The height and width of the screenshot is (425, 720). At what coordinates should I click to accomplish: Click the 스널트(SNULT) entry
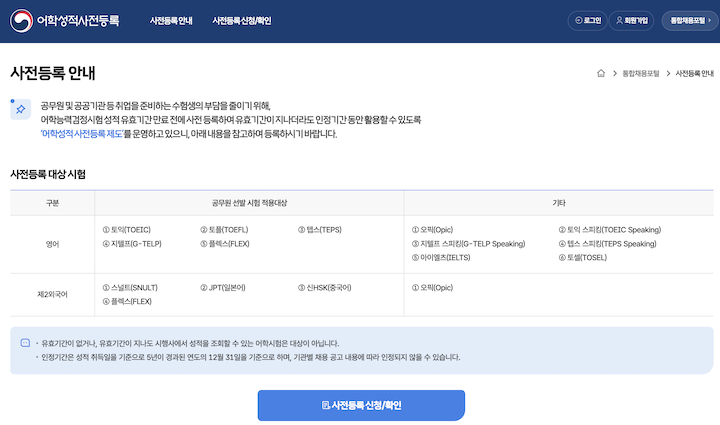(x=130, y=288)
